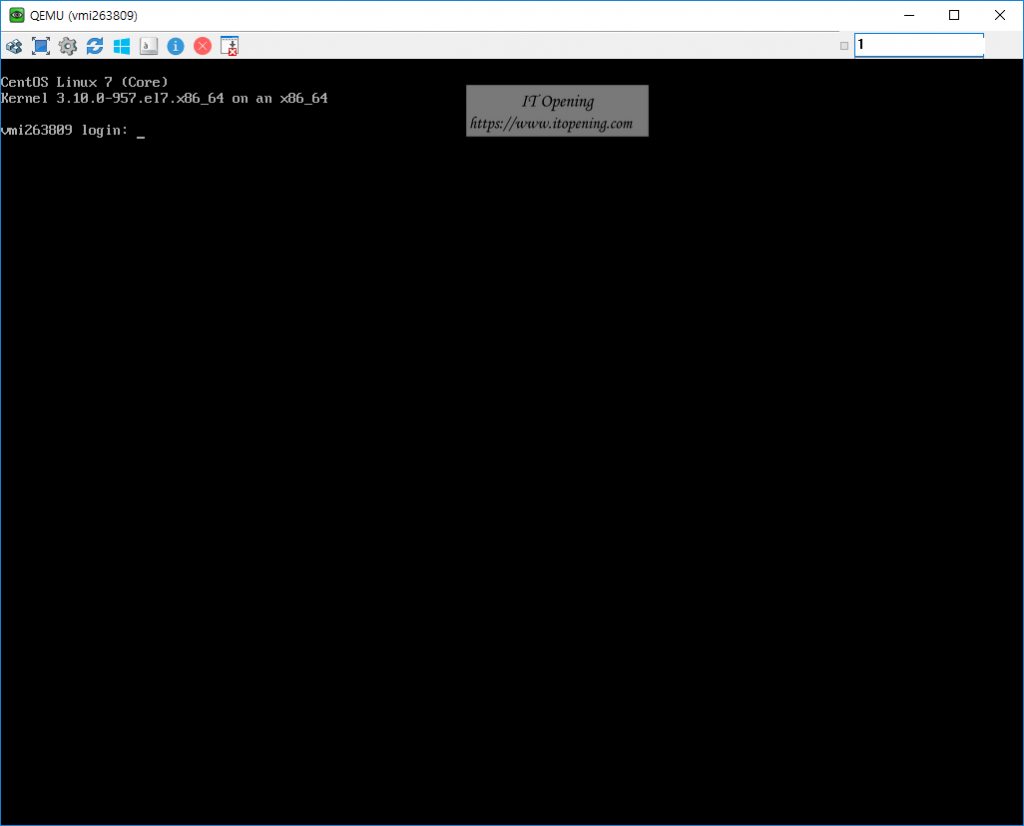1024x826 pixels.
Task: Click the window icon with red X
Action: click(230, 46)
